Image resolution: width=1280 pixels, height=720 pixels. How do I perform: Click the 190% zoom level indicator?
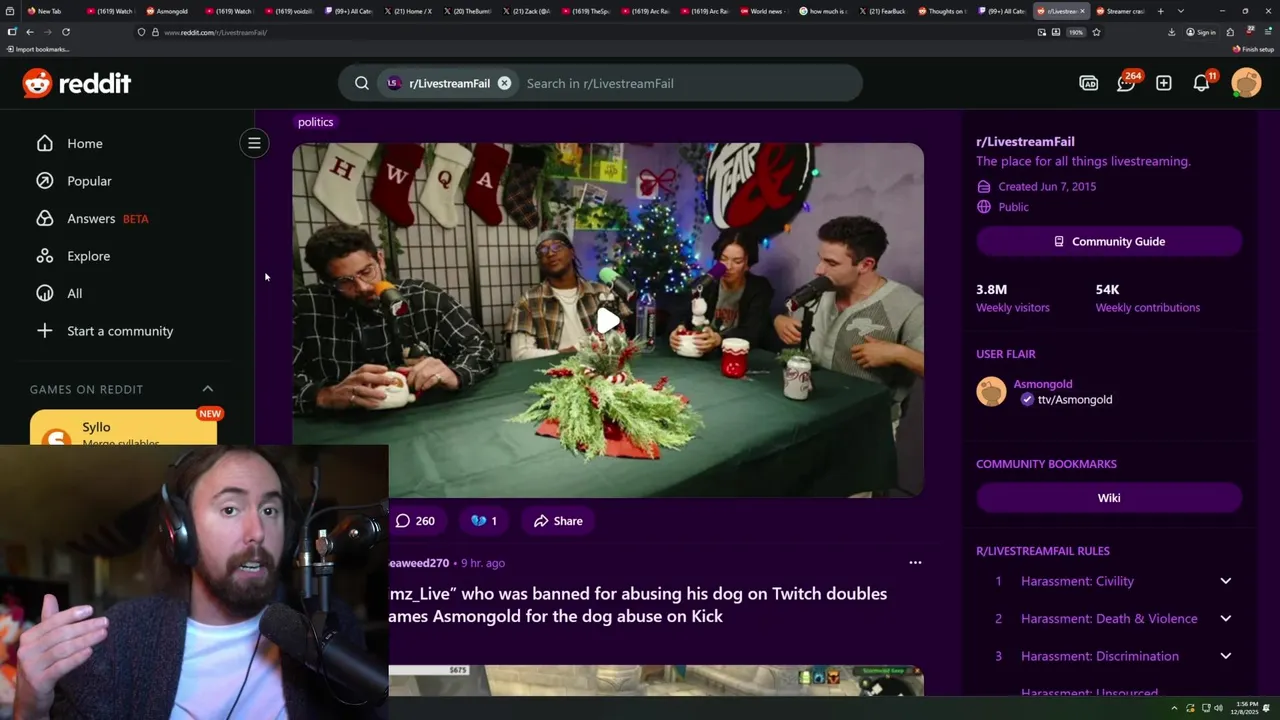1076,32
